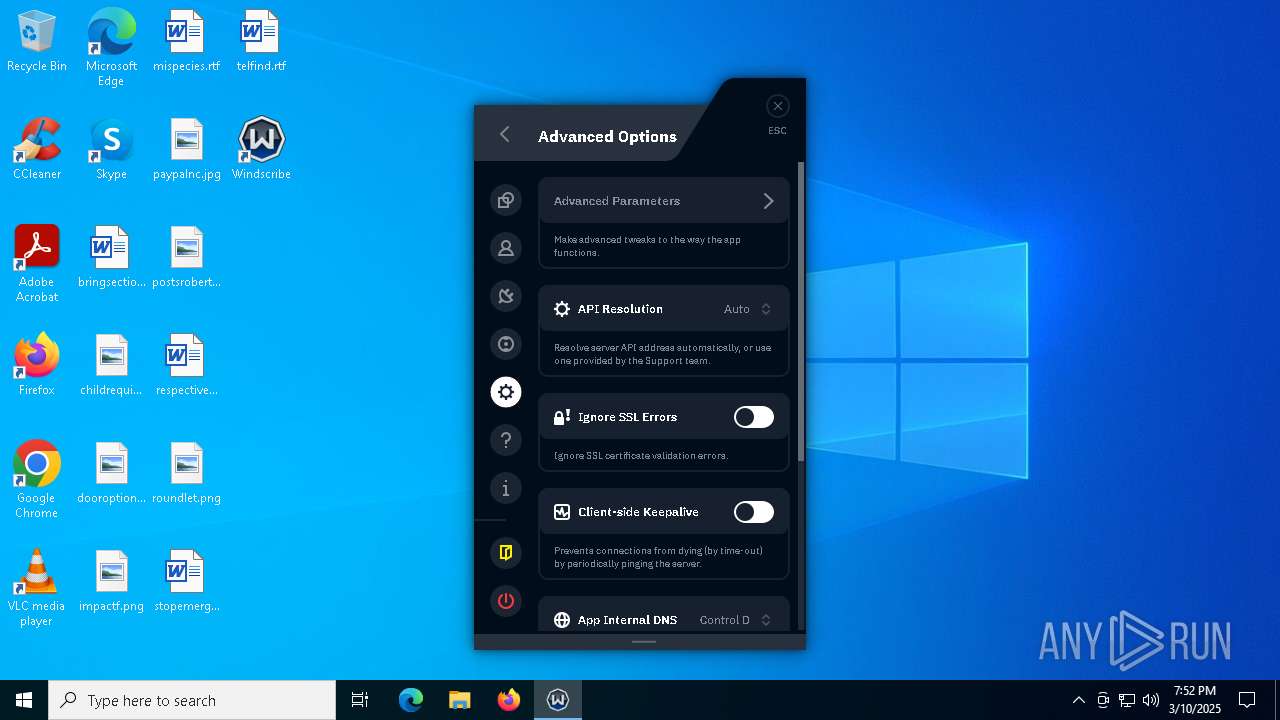Open the volume control in tray

coord(1151,700)
